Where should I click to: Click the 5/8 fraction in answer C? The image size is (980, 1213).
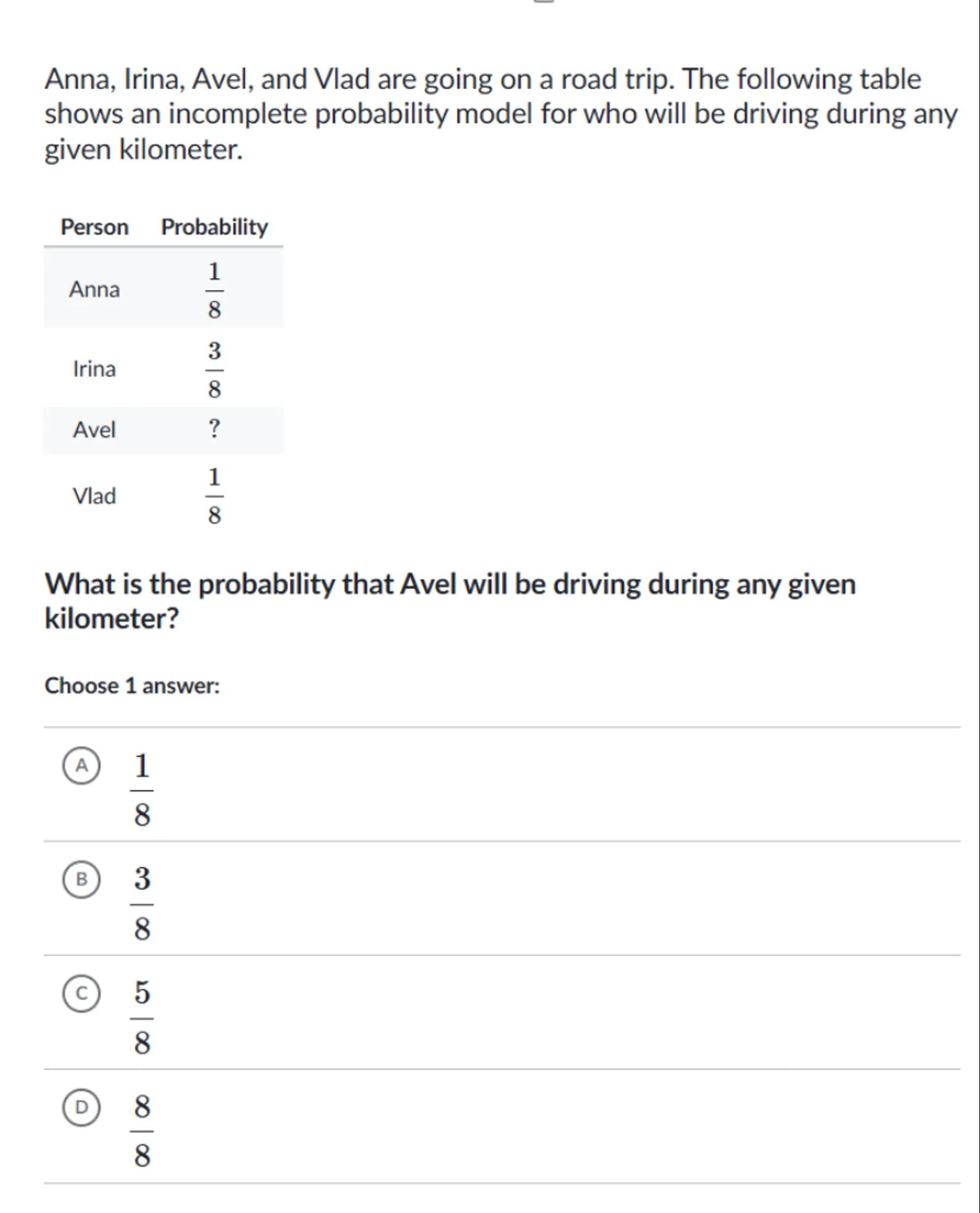click(x=142, y=1017)
